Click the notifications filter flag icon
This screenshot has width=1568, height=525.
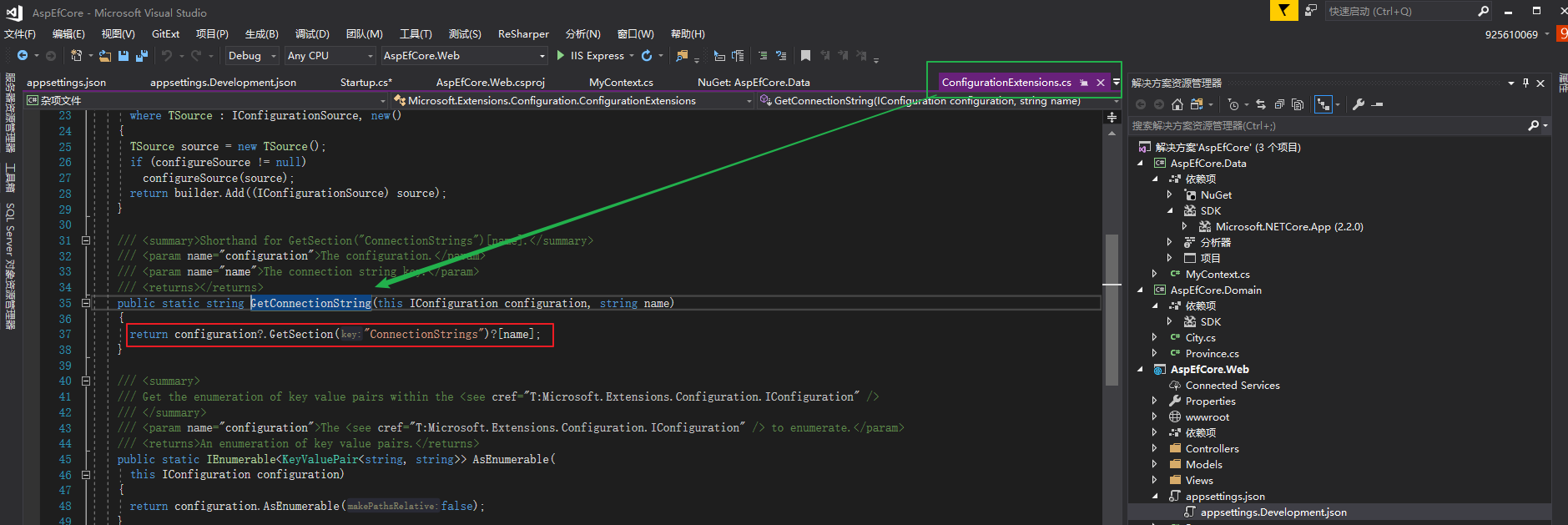[1283, 10]
